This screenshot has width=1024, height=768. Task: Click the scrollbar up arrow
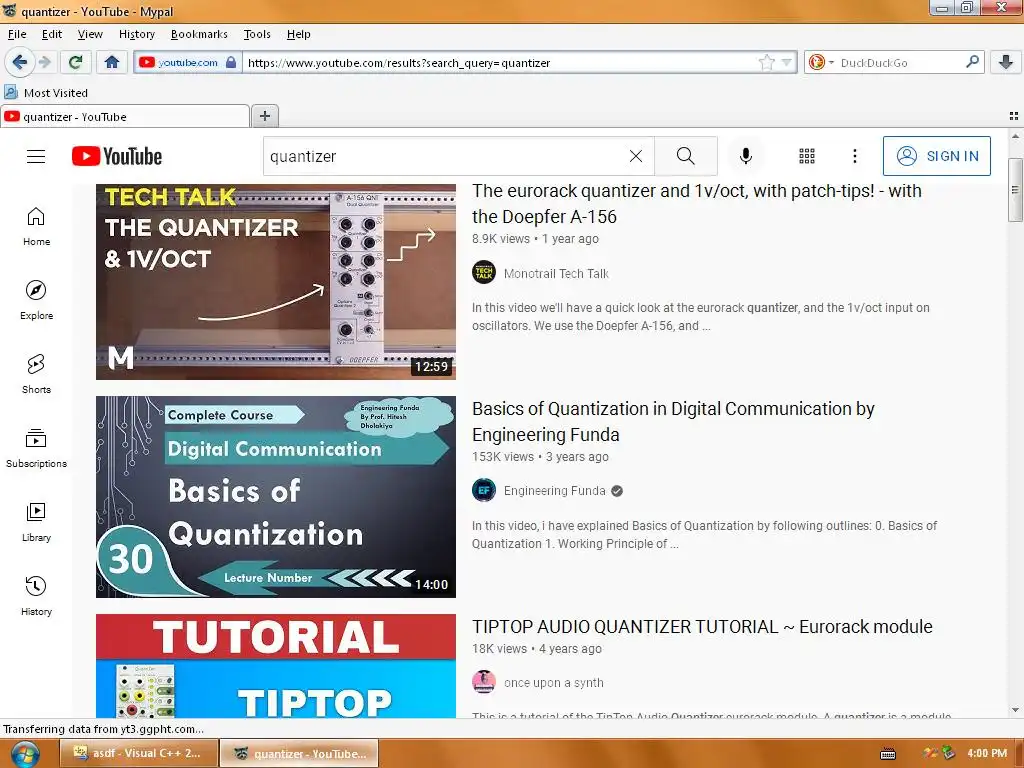(1015, 136)
